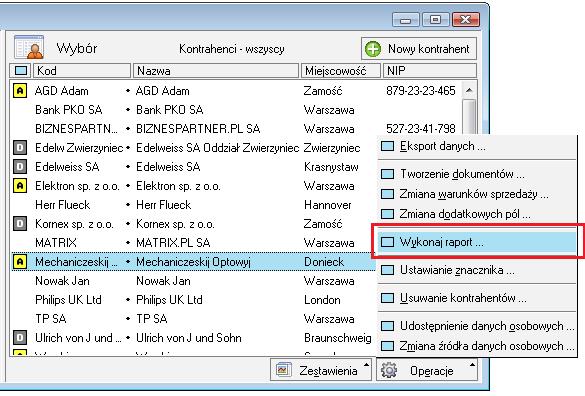Click the vertical scrollbar thumb
This screenshot has height=396, width=585.
(469, 116)
